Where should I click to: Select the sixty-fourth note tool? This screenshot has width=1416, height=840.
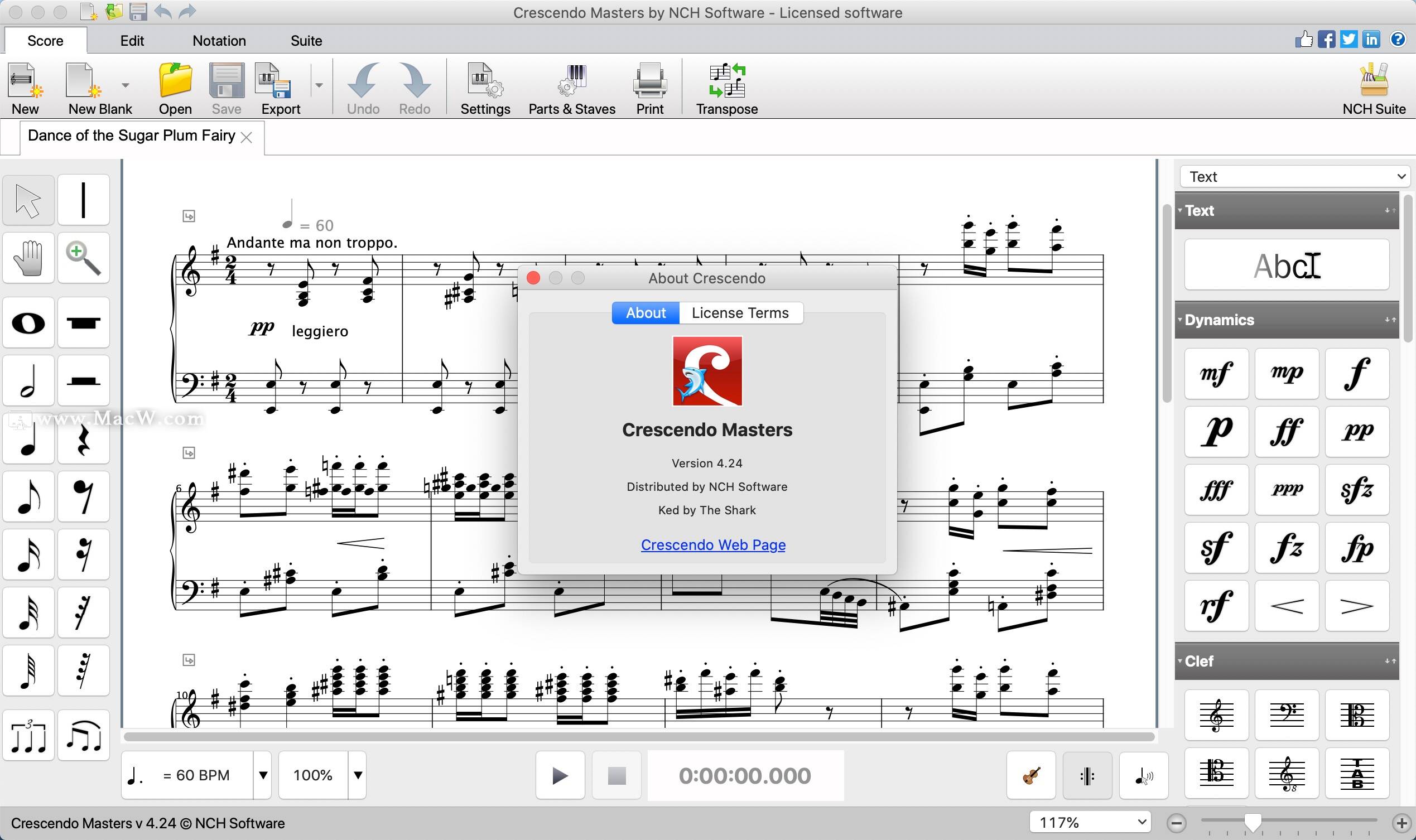28,671
